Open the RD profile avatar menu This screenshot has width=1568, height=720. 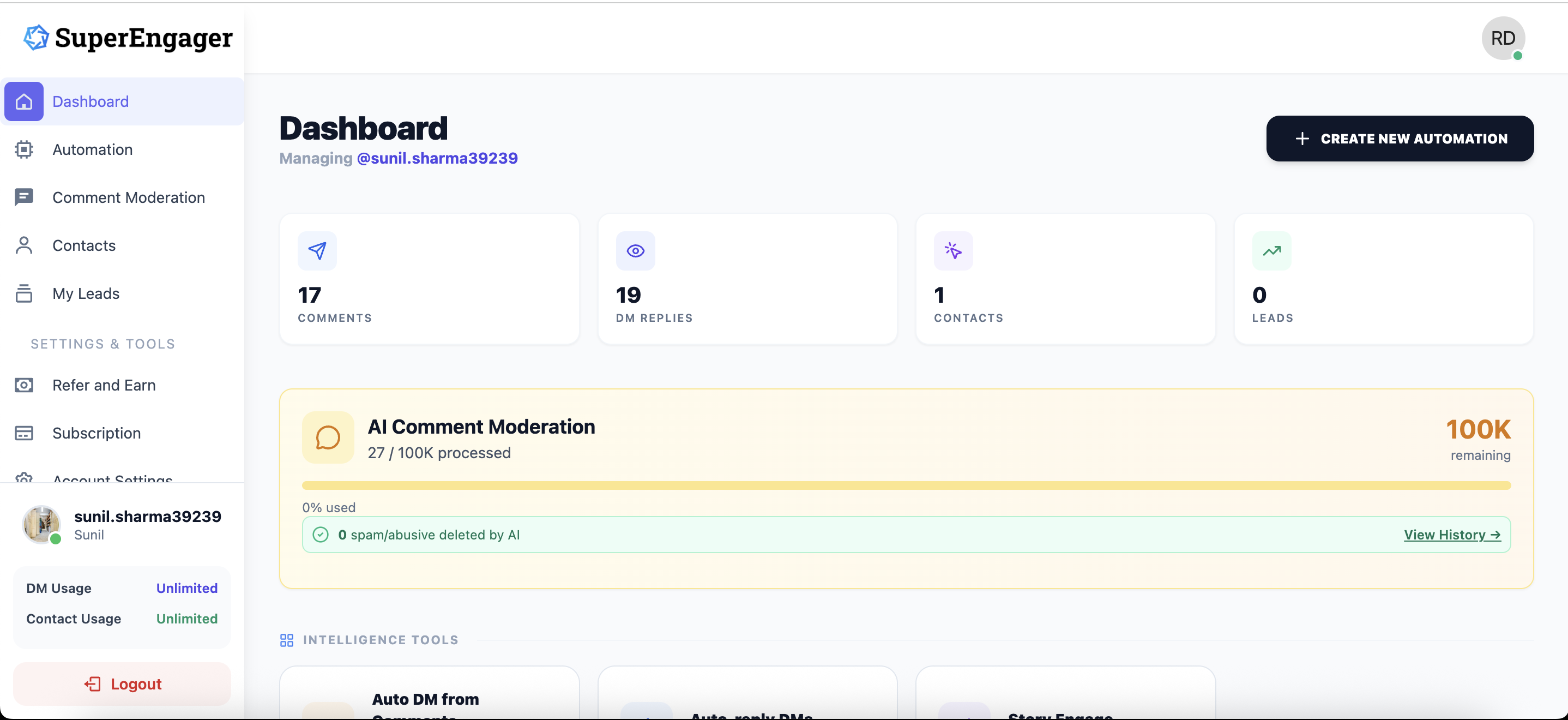click(1503, 38)
